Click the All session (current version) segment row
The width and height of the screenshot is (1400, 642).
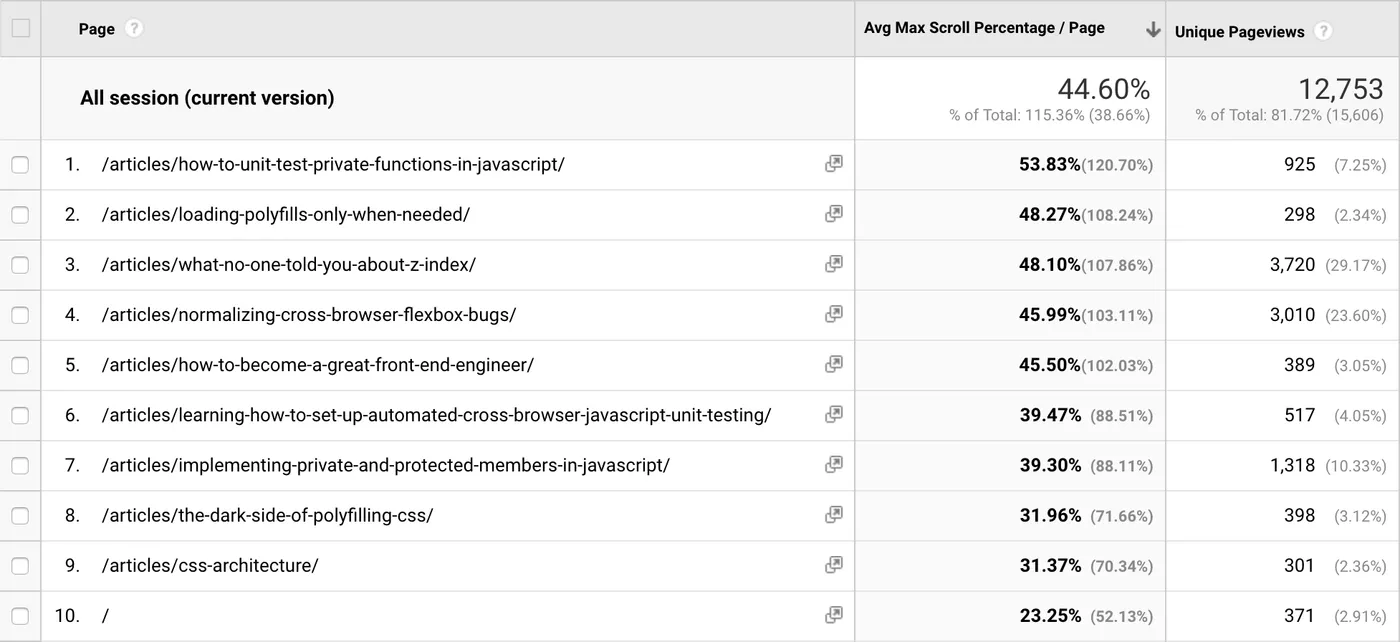[x=207, y=98]
